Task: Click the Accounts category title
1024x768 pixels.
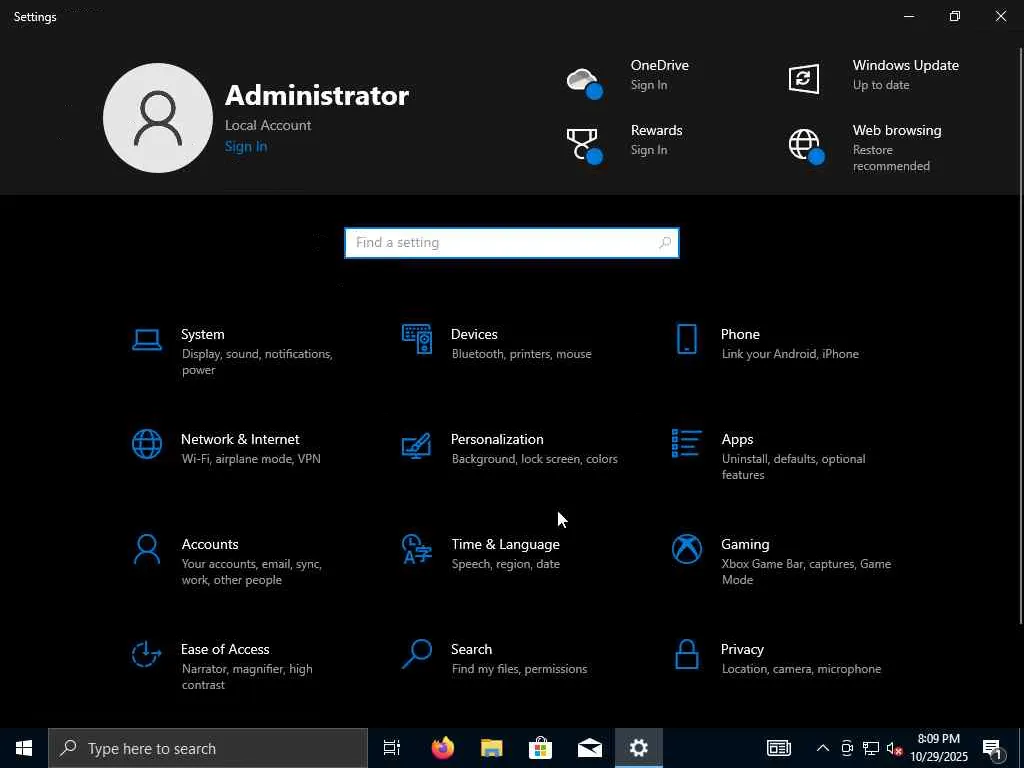Action: pos(210,544)
